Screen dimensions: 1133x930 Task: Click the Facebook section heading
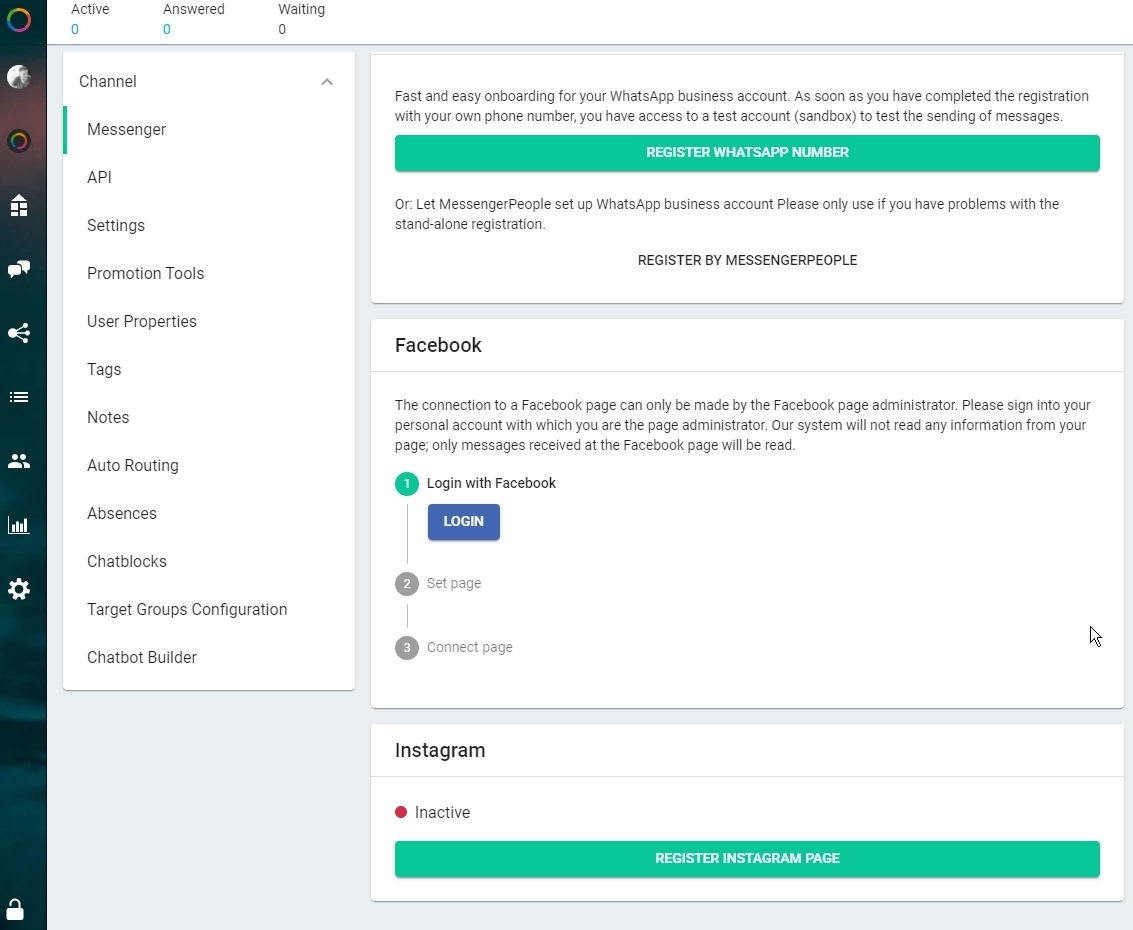pyautogui.click(x=438, y=345)
